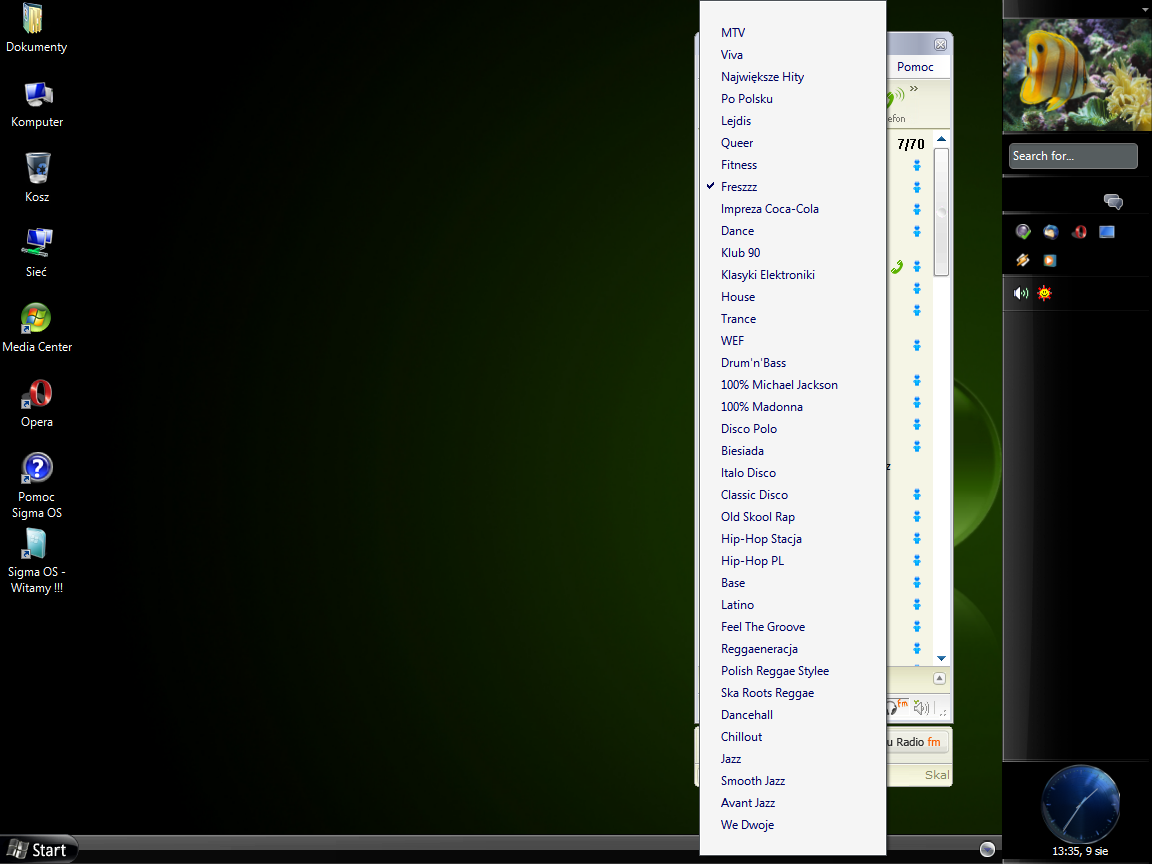Click the contact list scroll down arrow

tap(941, 658)
